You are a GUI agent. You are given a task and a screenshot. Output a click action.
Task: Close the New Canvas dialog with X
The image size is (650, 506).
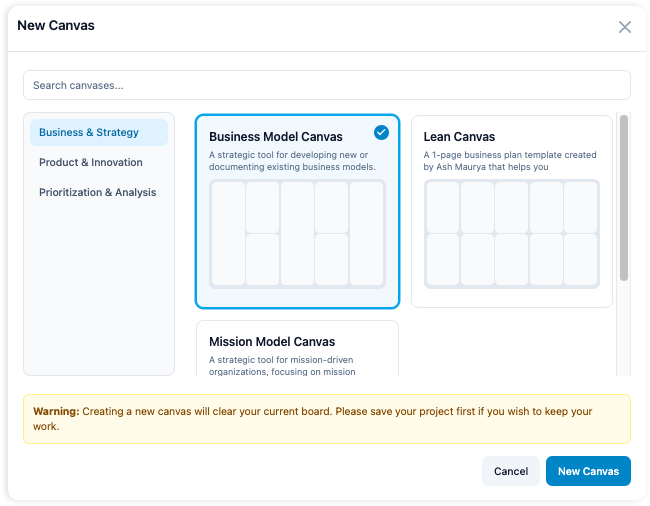click(625, 27)
